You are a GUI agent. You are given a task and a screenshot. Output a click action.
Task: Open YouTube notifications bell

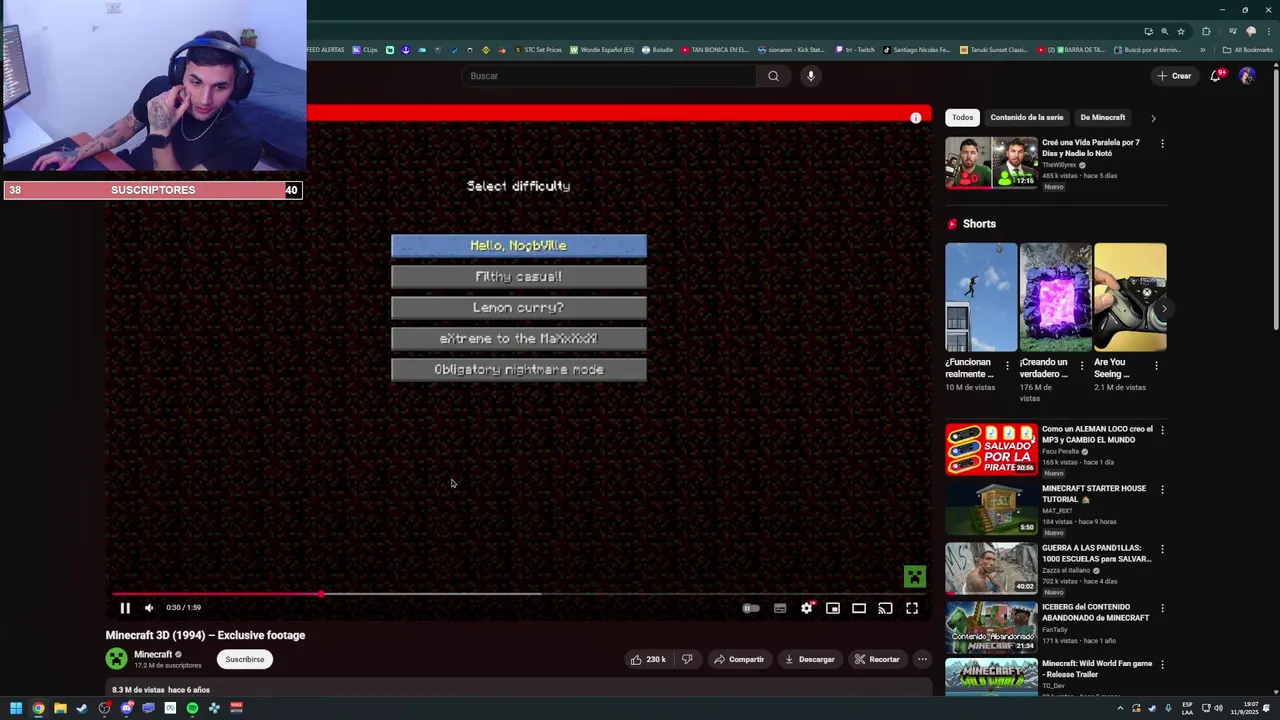[1216, 76]
